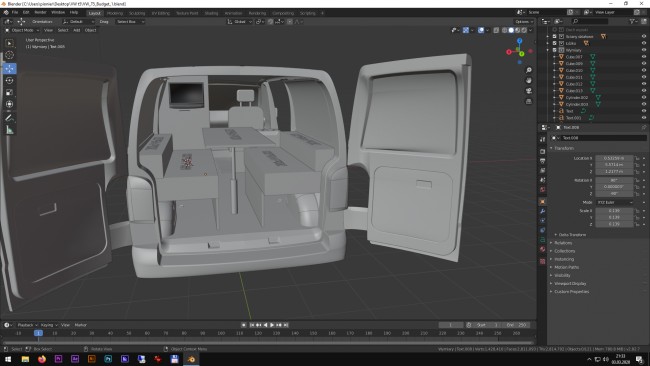Open Blender from the Windows taskbar
The image size is (650, 366).
coord(191,359)
